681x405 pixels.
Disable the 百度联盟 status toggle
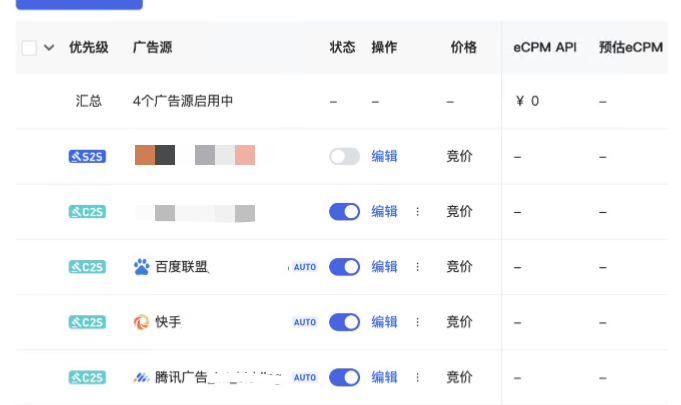pyautogui.click(x=344, y=267)
